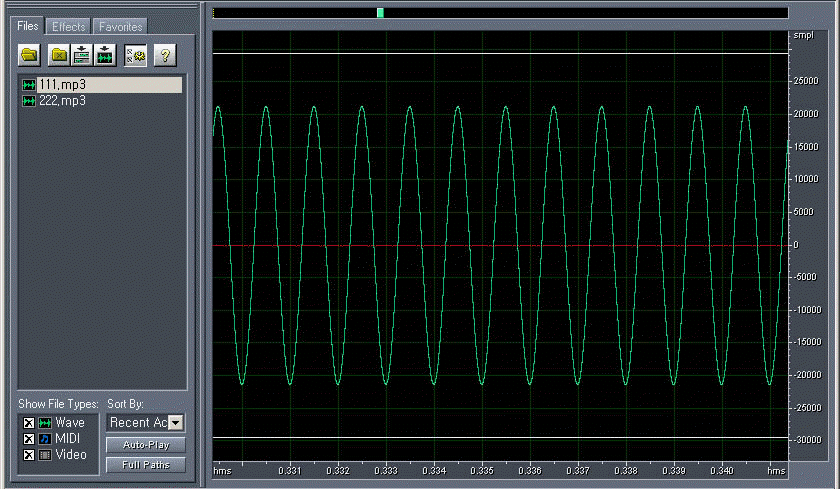Click the 0.340 mark on time ruler
The width and height of the screenshot is (840, 489).
coord(722,471)
